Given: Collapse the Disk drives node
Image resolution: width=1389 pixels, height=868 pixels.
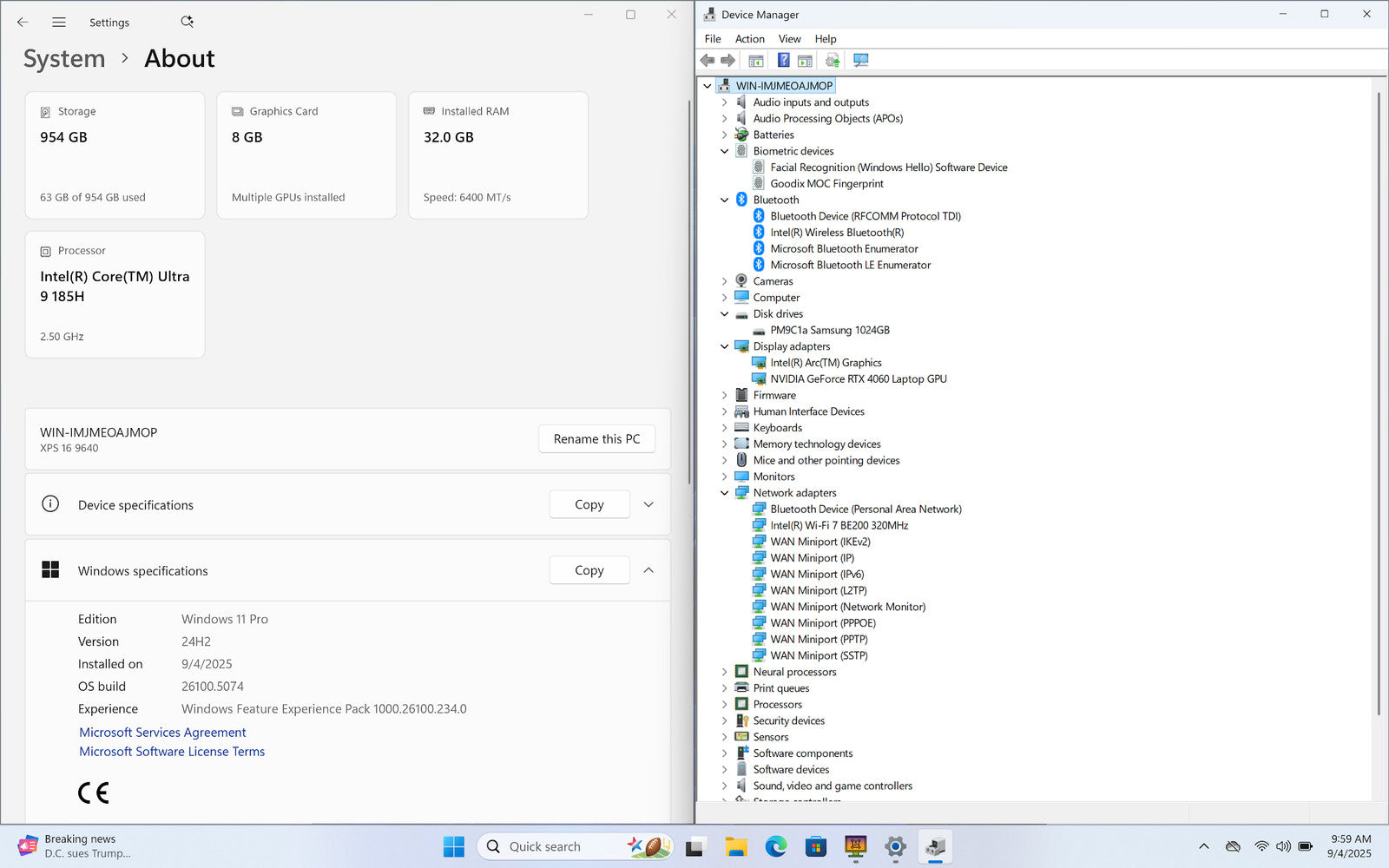Looking at the screenshot, I should pos(725,314).
